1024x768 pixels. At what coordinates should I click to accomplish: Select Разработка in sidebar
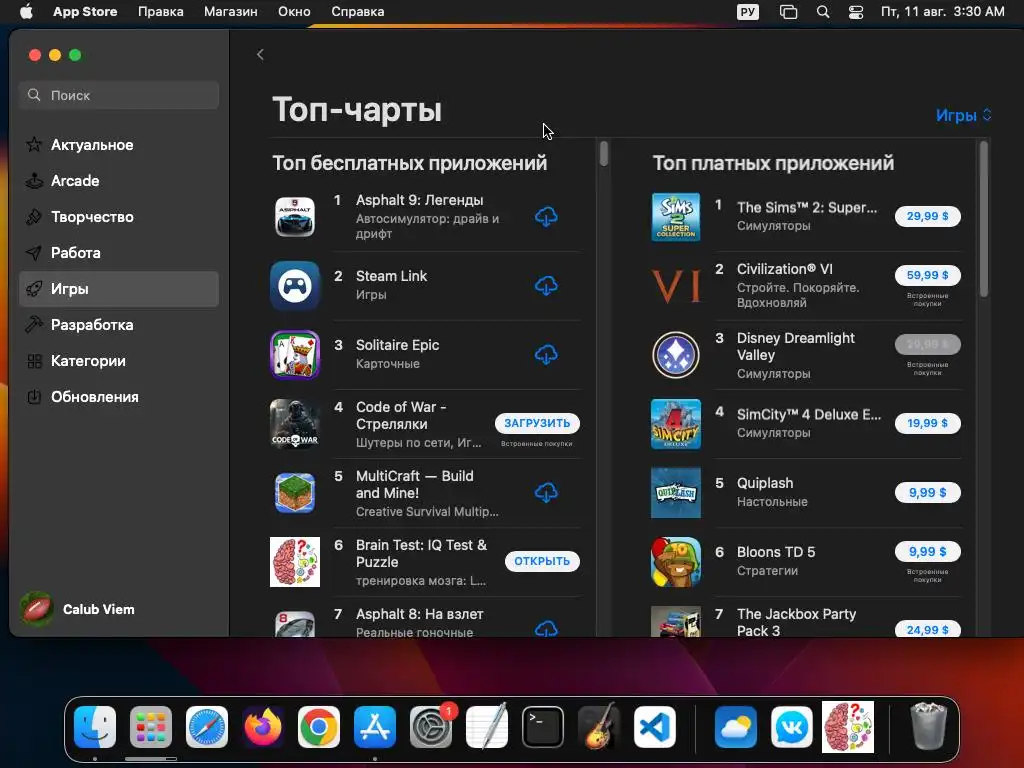pyautogui.click(x=119, y=325)
